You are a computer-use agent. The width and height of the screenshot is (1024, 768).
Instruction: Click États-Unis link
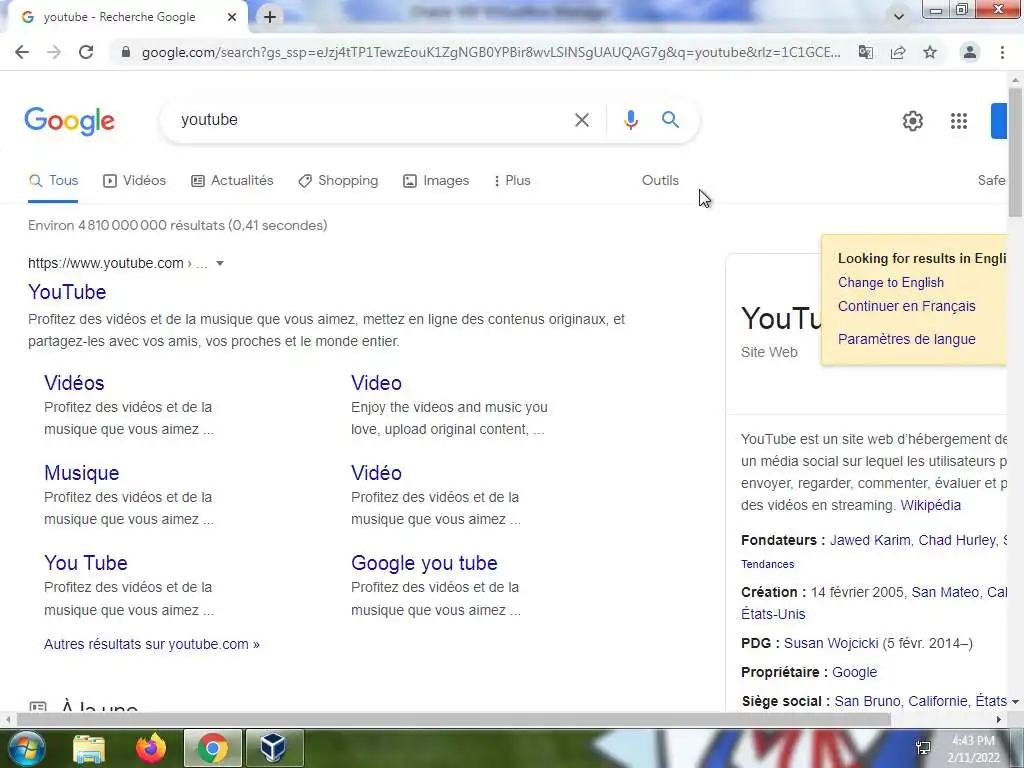[x=773, y=614]
